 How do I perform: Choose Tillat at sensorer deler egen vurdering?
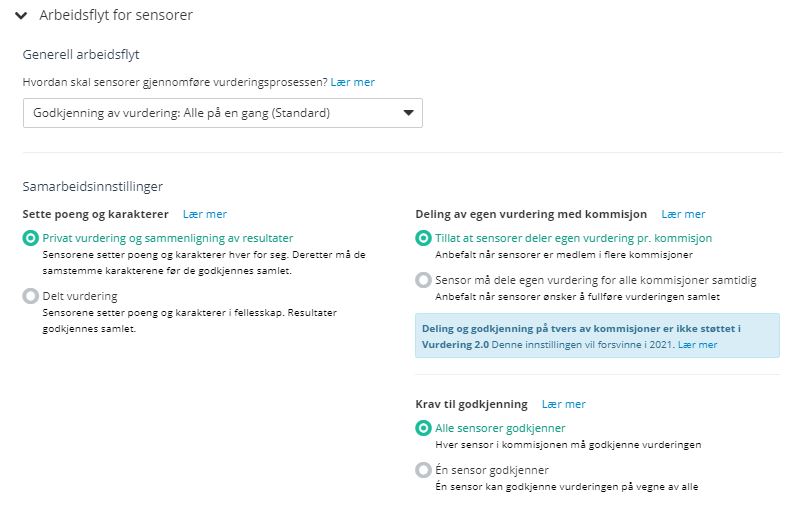tap(423, 238)
